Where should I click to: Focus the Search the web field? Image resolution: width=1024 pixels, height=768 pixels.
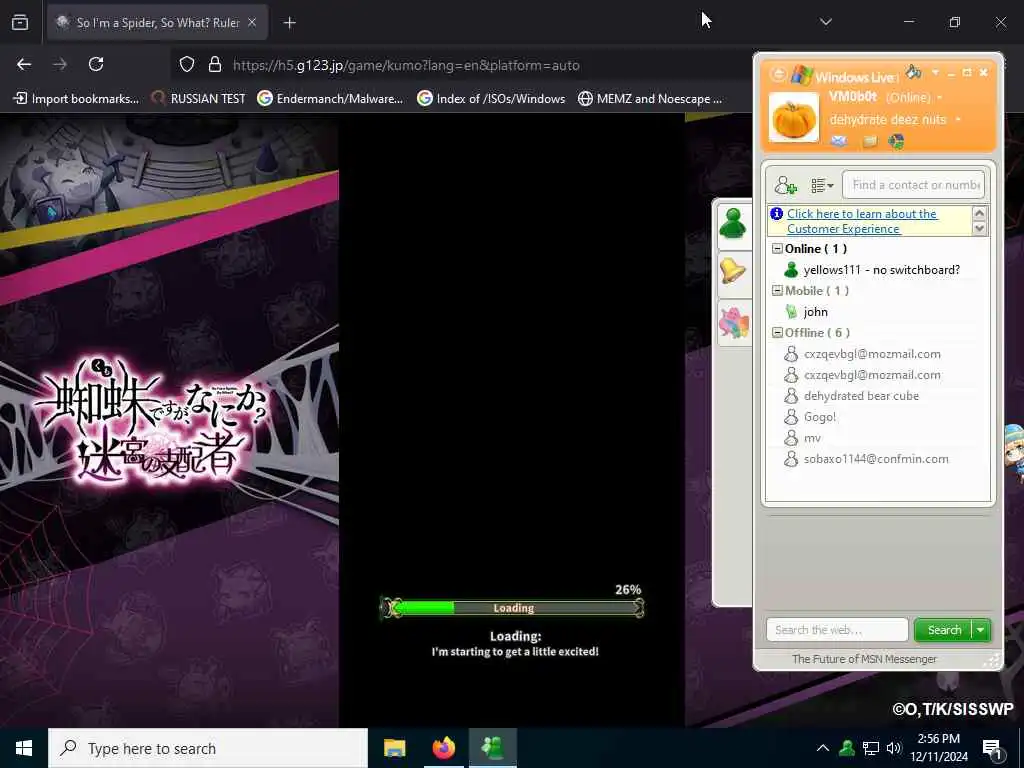tap(837, 630)
